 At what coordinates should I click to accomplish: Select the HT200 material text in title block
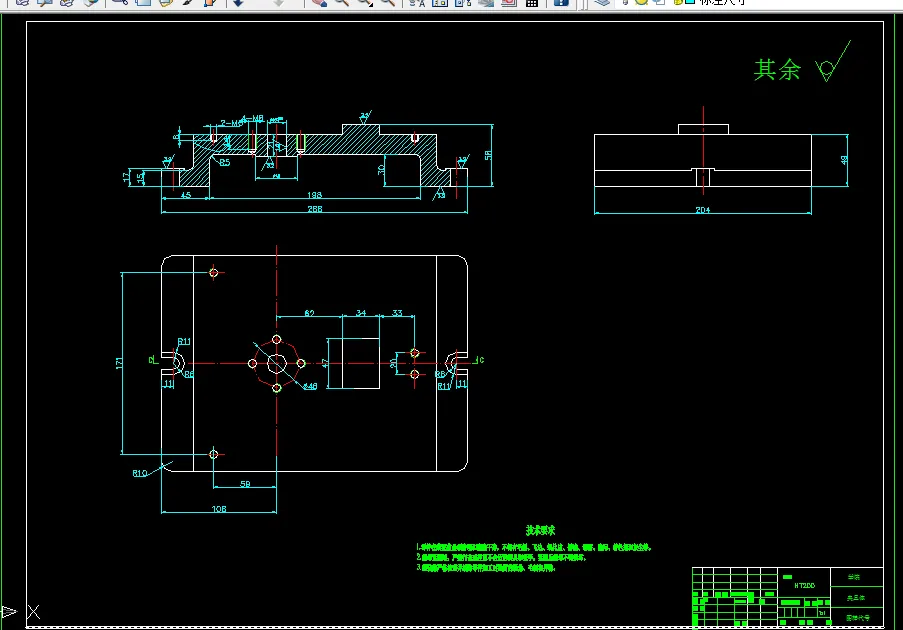(x=805, y=585)
